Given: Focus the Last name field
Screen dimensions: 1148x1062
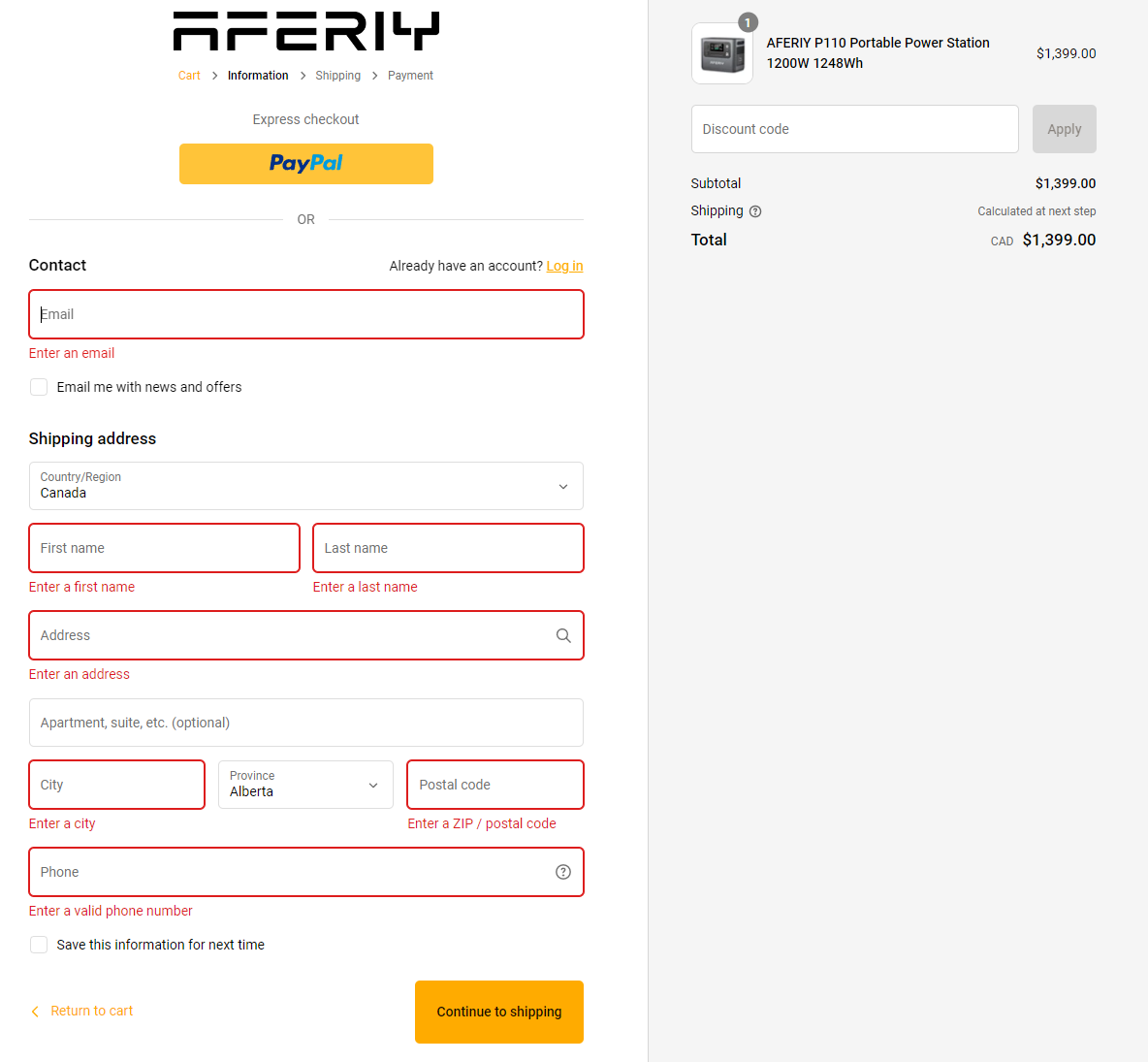Looking at the screenshot, I should point(448,548).
